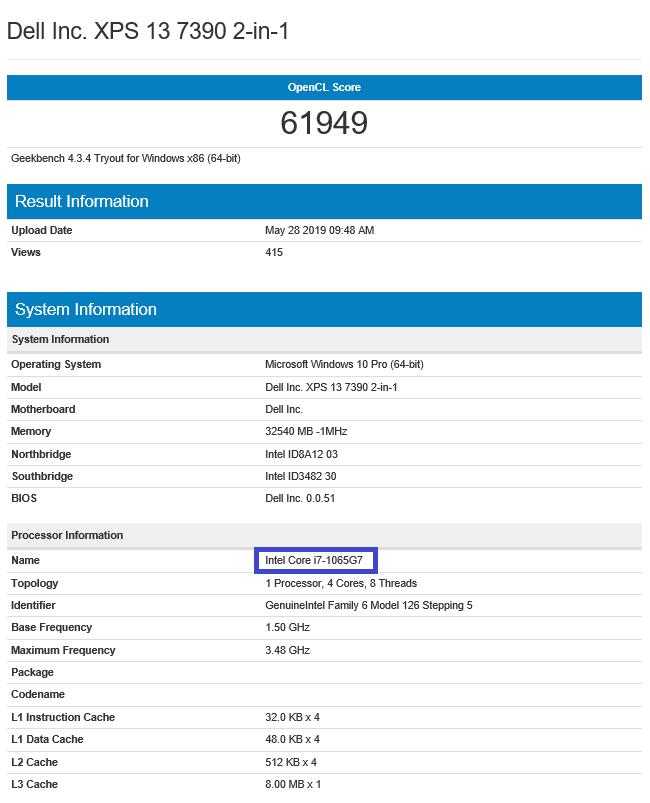Click the blue System Information section header
Screen dimensions: 650x803
(x=86, y=309)
